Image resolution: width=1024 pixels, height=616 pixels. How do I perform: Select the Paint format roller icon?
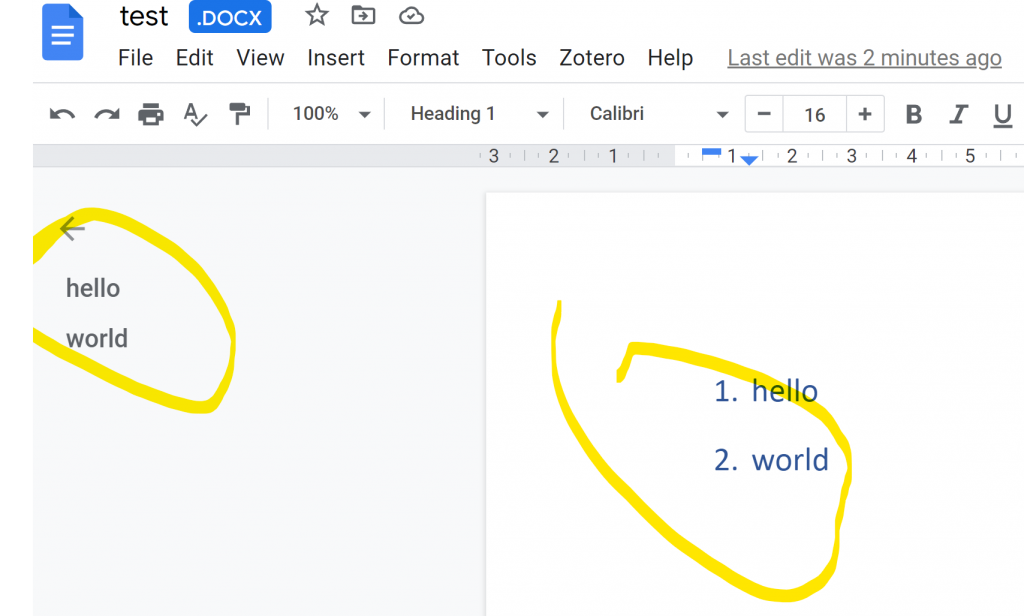coord(239,114)
